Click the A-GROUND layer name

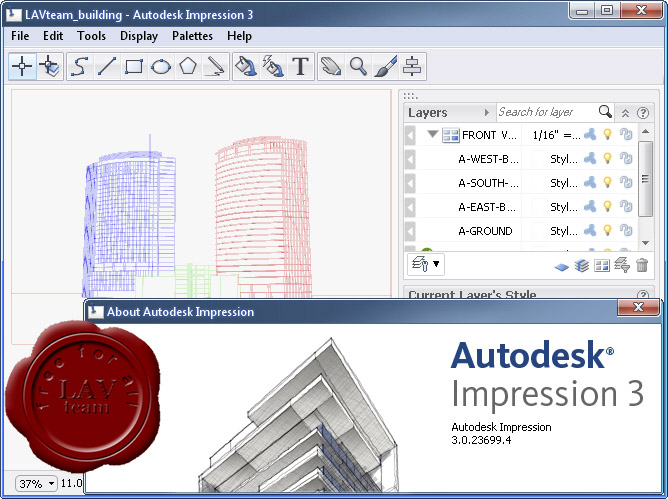click(x=485, y=231)
